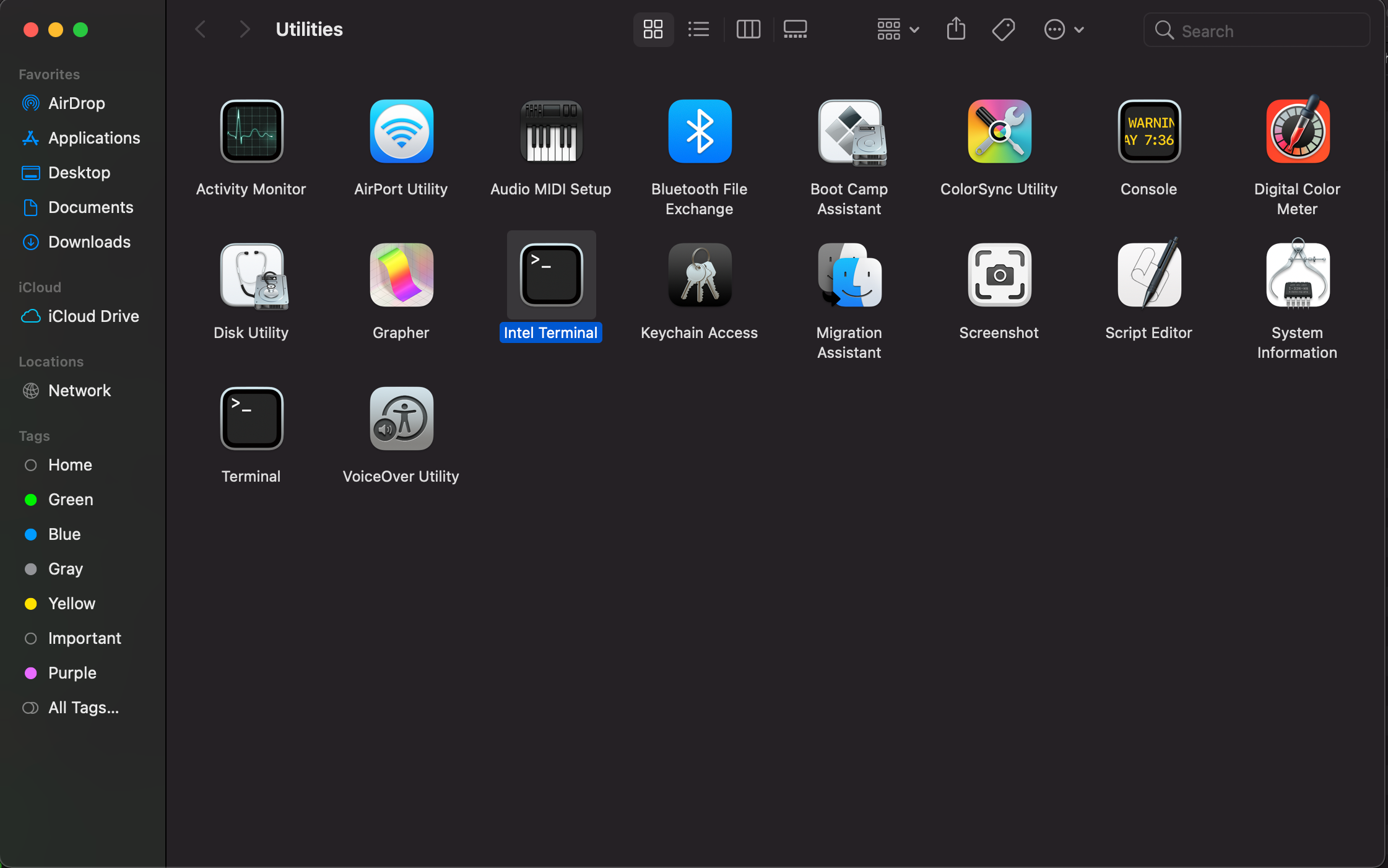Click the Share toolbar button
Image resolution: width=1388 pixels, height=868 pixels.
[956, 29]
